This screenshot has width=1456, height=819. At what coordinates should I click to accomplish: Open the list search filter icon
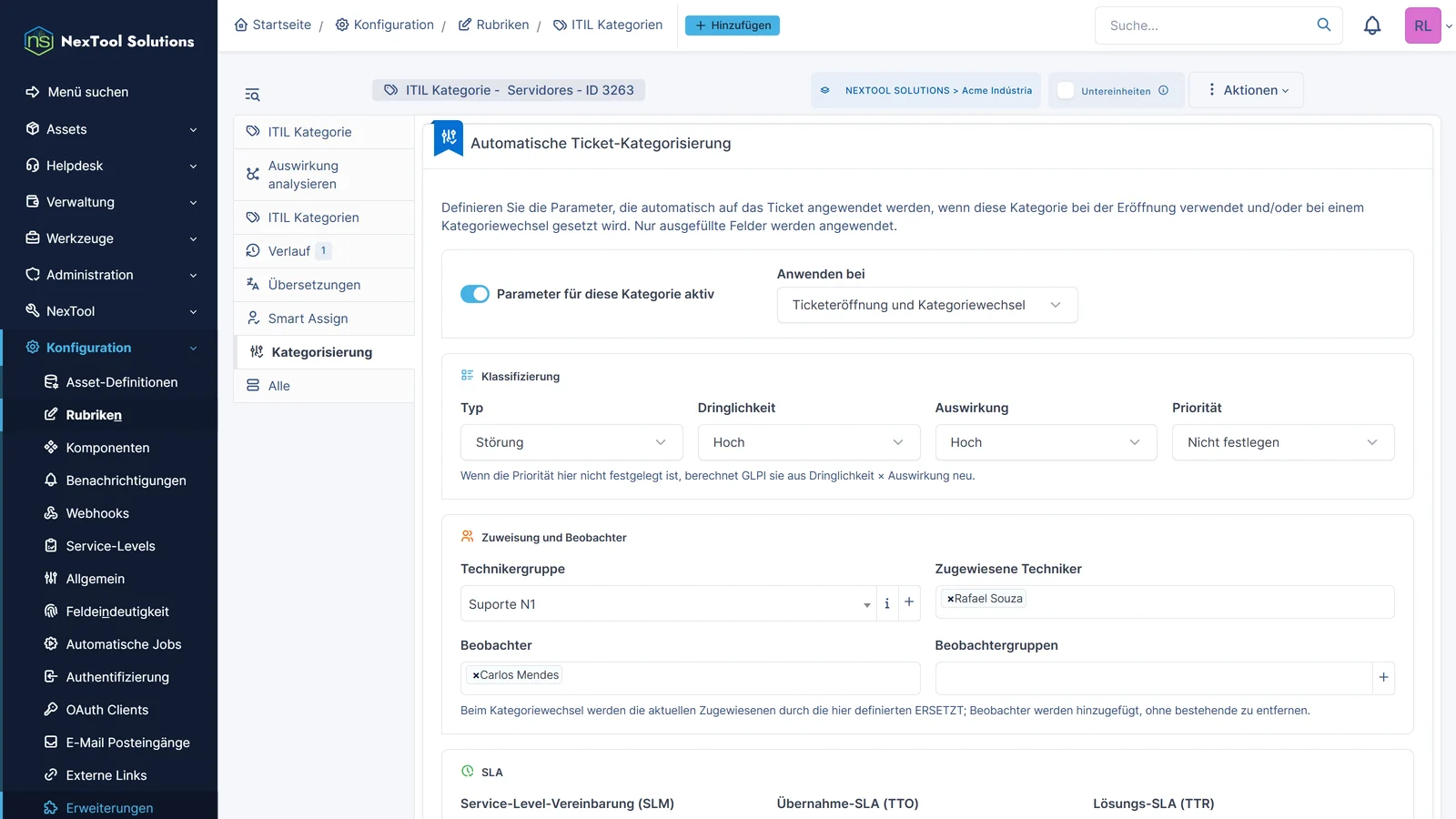point(252,95)
